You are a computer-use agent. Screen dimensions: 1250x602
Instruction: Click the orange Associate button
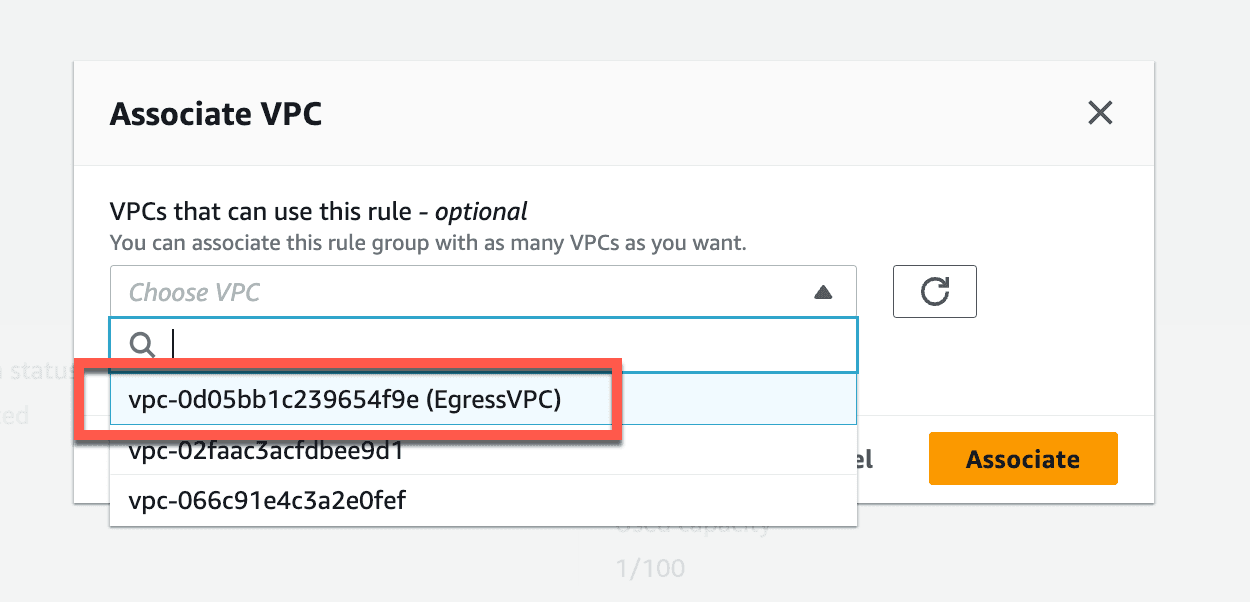coord(1023,459)
